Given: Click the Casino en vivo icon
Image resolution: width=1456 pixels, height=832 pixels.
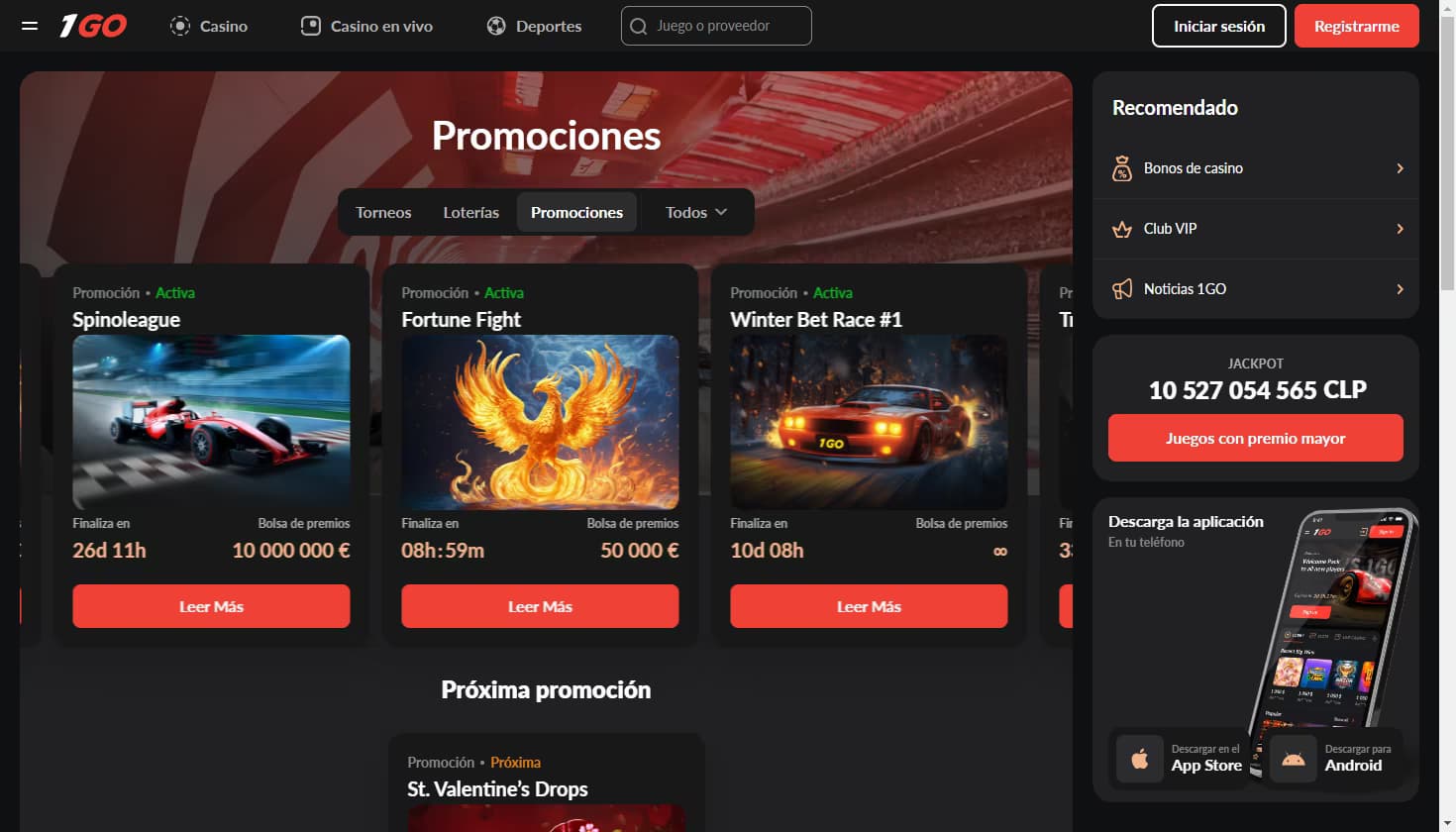Looking at the screenshot, I should tap(311, 26).
